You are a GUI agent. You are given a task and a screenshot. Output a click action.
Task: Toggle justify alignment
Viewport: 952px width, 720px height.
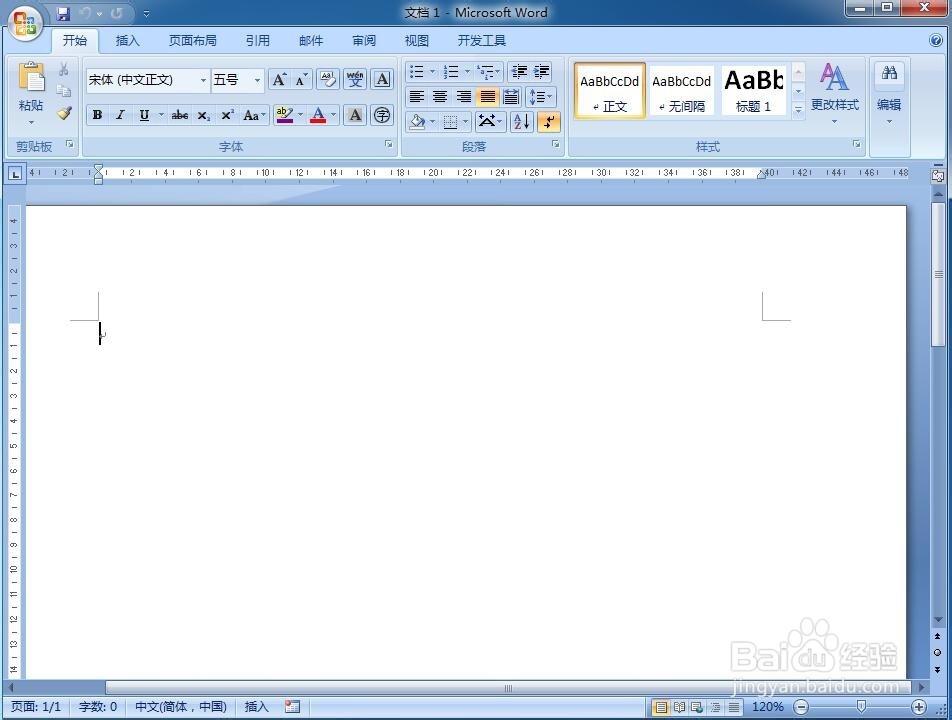488,97
